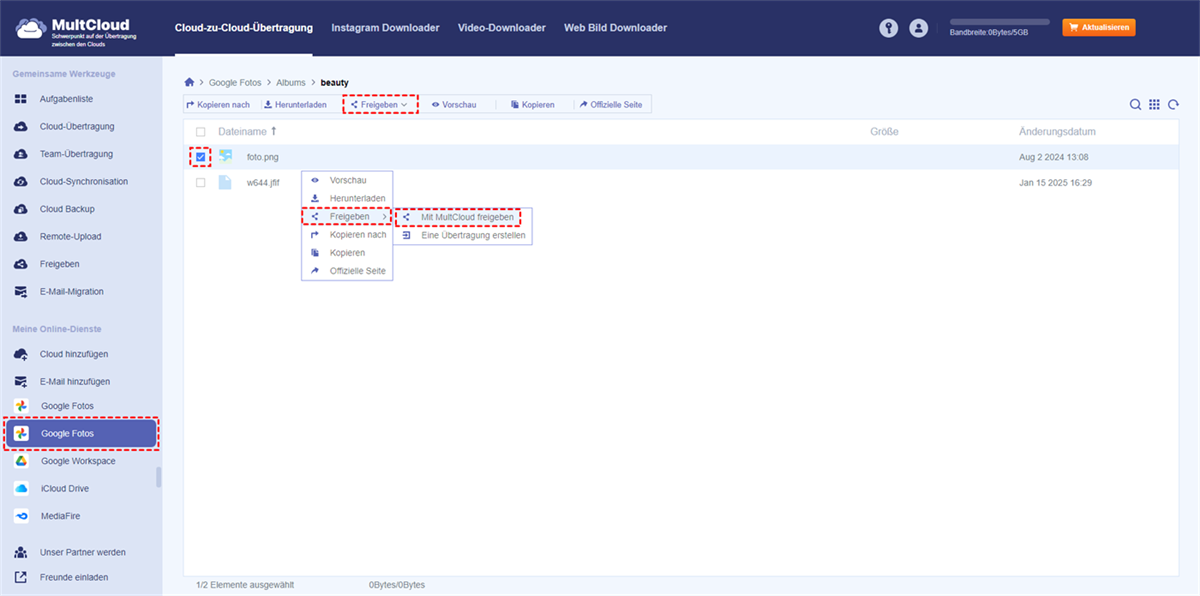Sort by Größe column header
The image size is (1200, 596).
pyautogui.click(x=884, y=132)
